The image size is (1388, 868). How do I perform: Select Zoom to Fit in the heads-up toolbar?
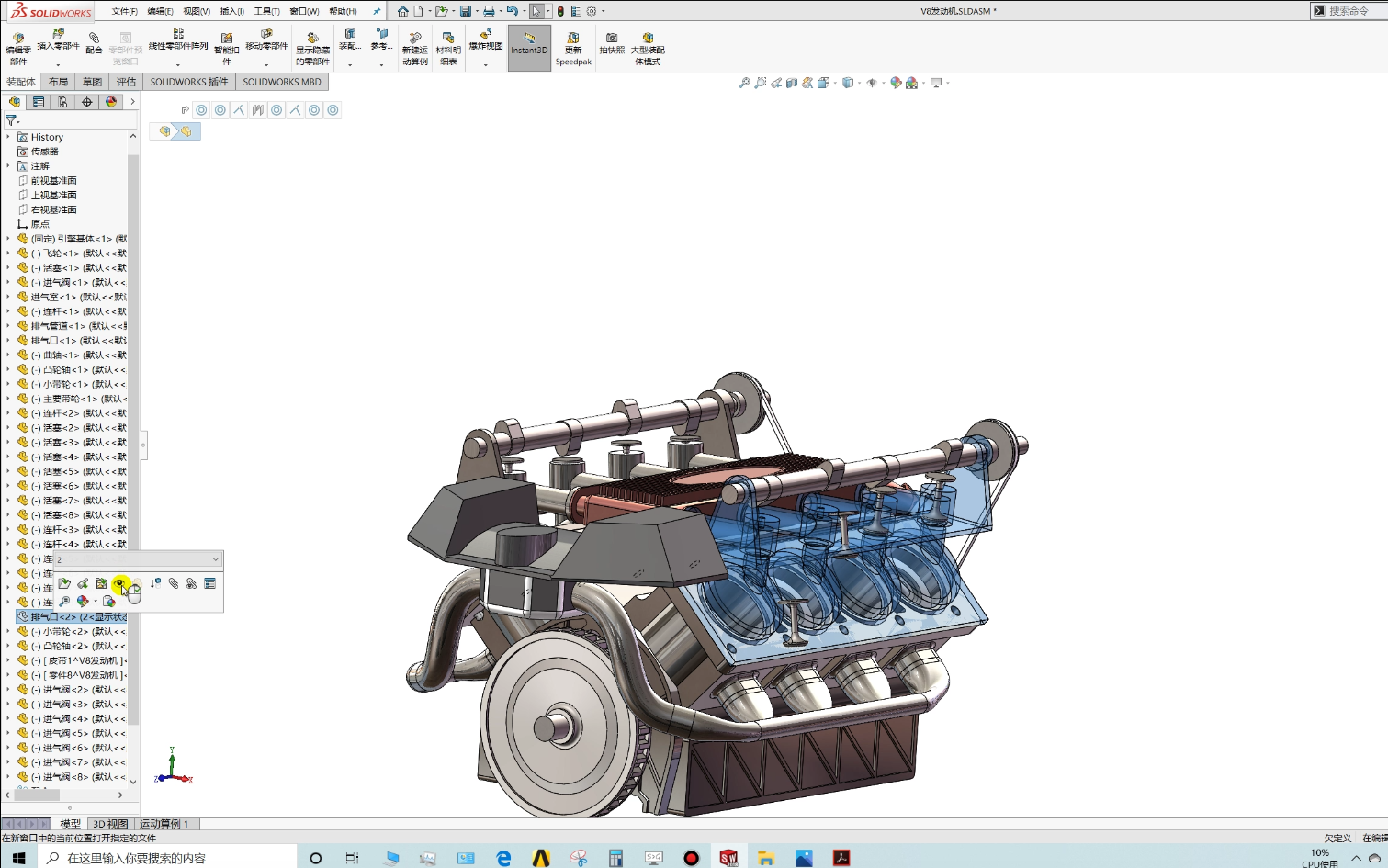point(744,83)
